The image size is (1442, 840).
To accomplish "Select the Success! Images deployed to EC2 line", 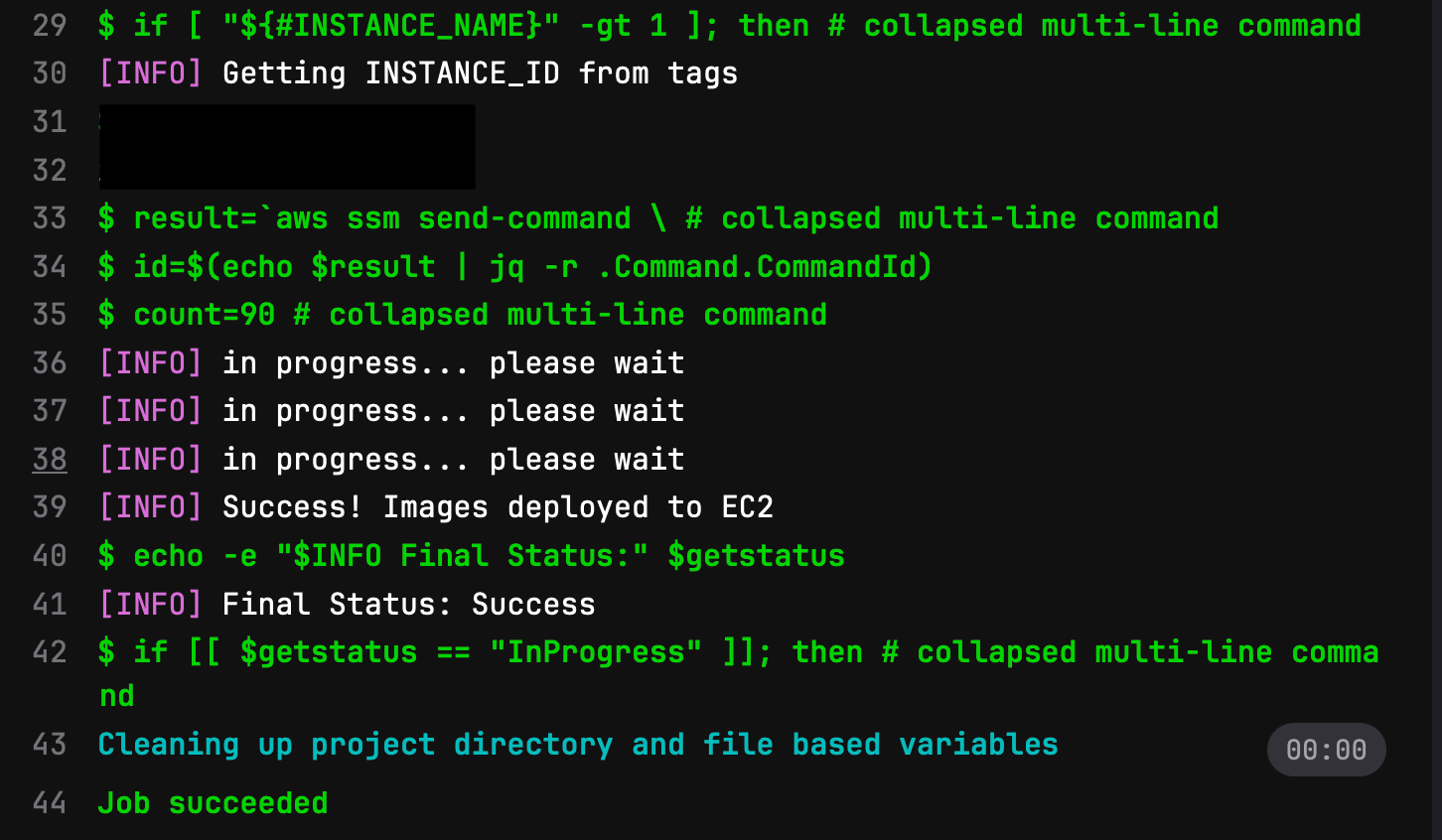I will pos(436,507).
